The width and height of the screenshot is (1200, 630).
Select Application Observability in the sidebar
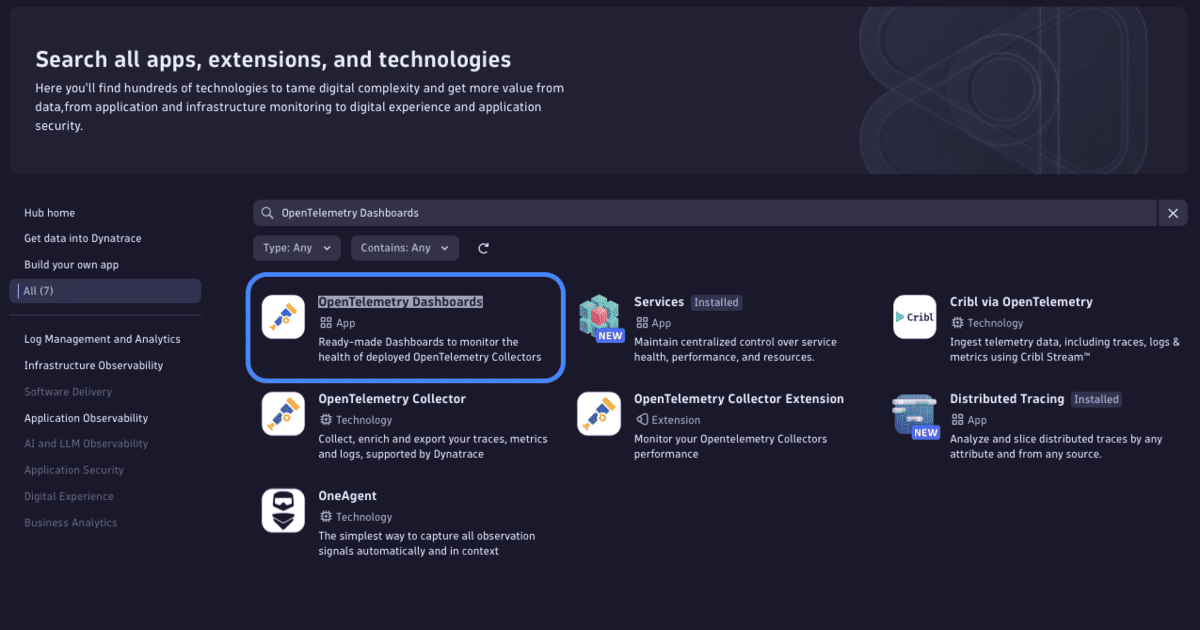pos(87,417)
